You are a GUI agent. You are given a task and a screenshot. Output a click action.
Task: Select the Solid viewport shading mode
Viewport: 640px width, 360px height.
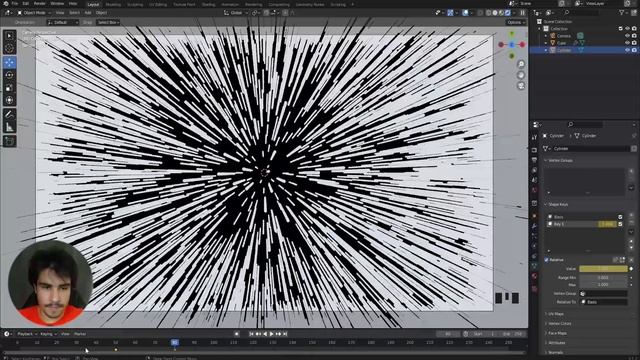click(495, 13)
